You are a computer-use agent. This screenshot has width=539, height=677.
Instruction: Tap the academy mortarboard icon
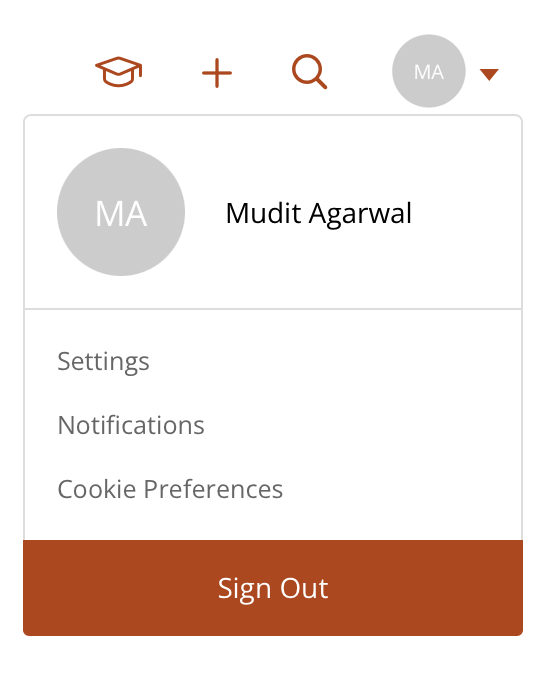tap(119, 72)
